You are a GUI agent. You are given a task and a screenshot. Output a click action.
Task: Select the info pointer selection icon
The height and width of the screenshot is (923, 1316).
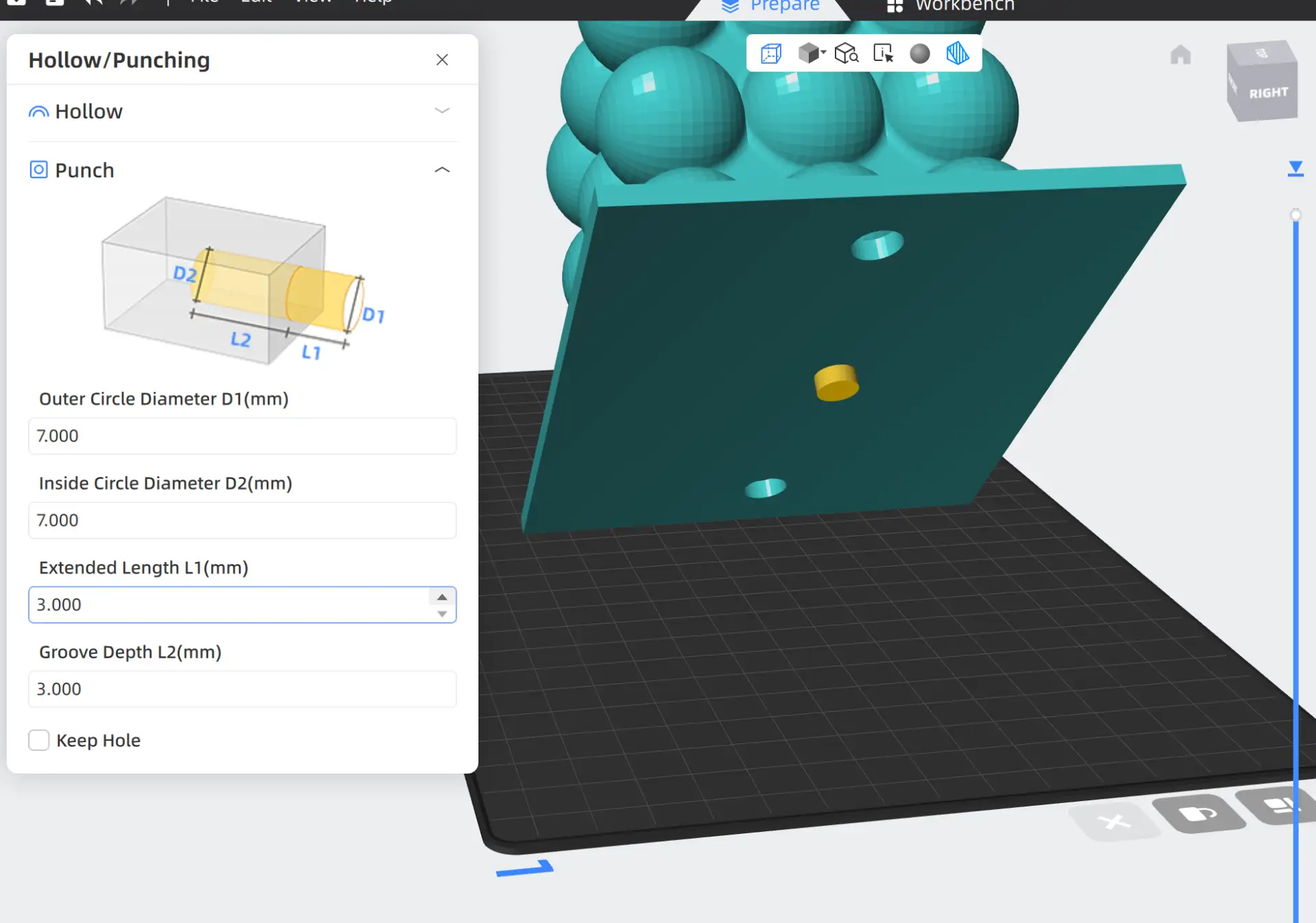pos(884,53)
